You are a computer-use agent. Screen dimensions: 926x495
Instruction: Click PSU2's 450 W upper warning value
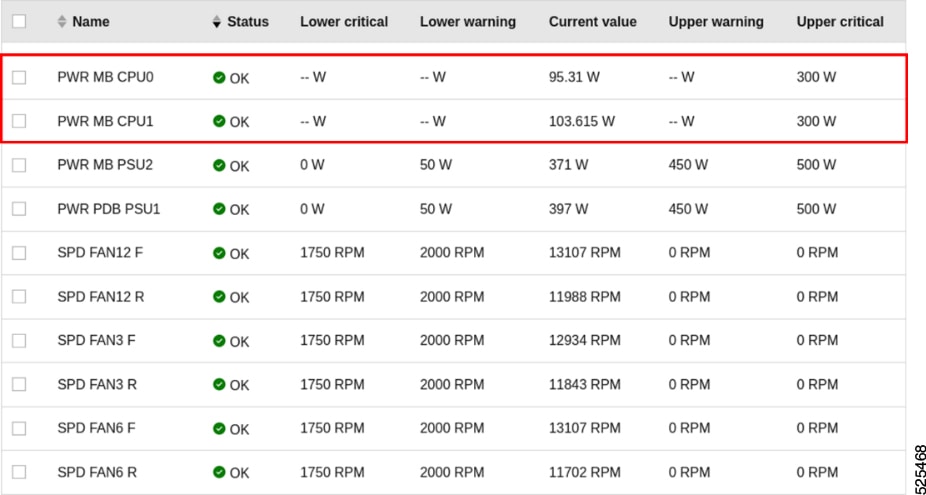click(x=688, y=165)
